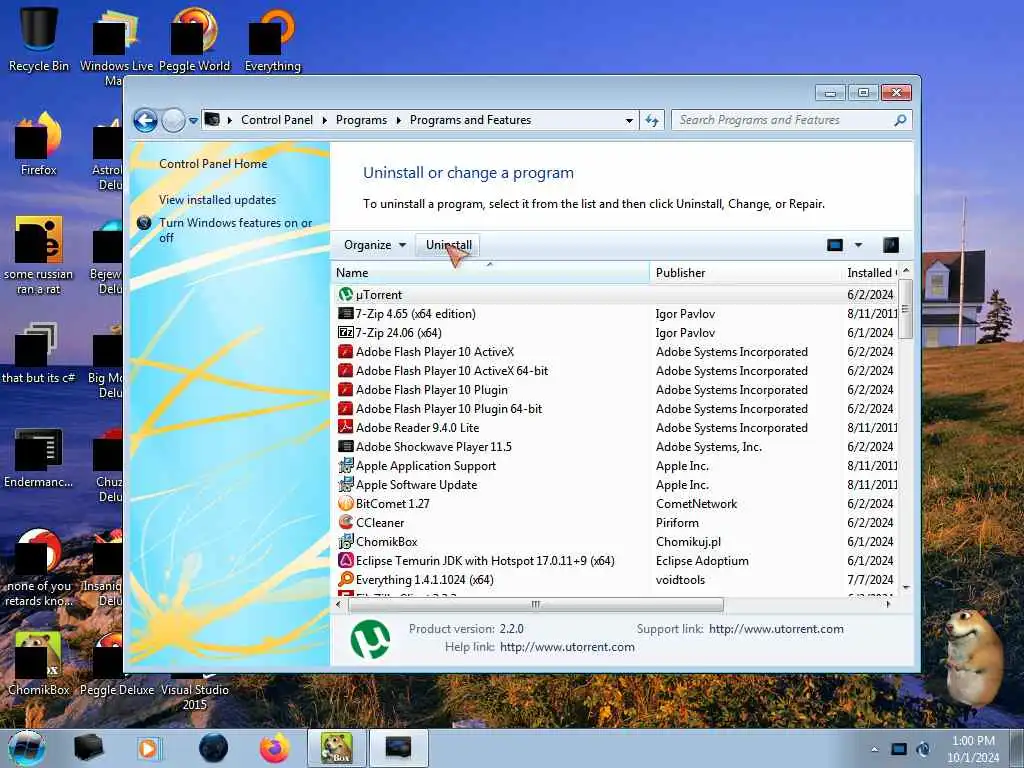1024x768 pixels.
Task: Click the Programs breadcrumb segment
Action: 361,120
